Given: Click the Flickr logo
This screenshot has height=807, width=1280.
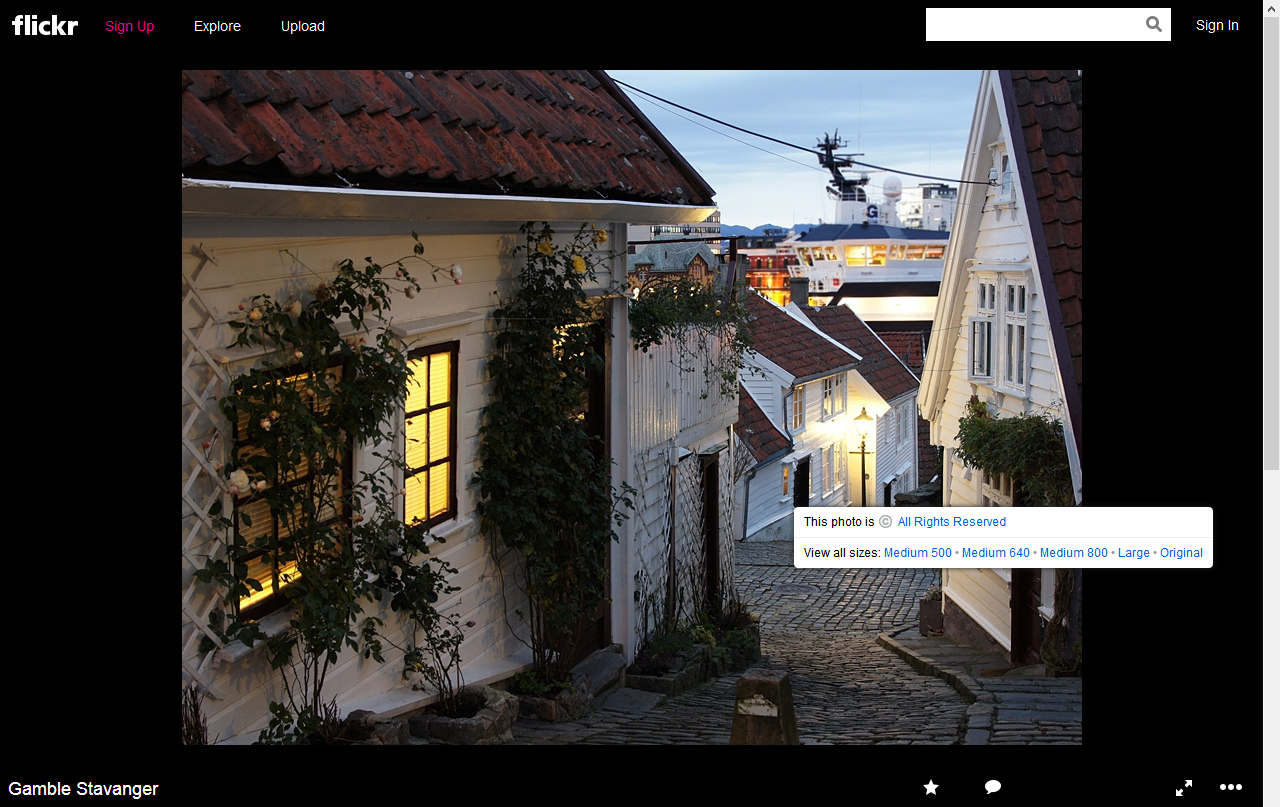Looking at the screenshot, I should (45, 26).
